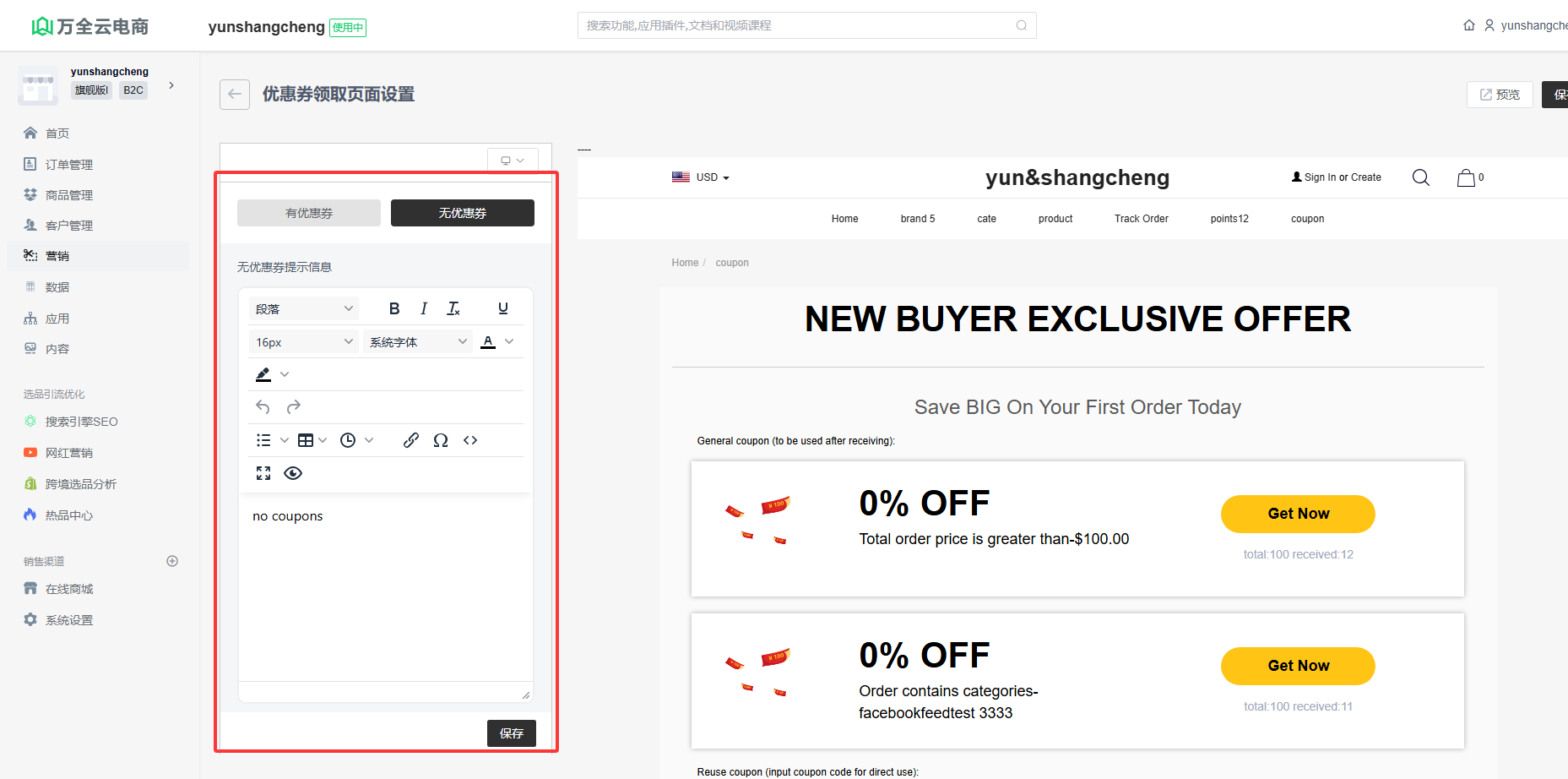Toggle the editor preview eye icon

(293, 473)
